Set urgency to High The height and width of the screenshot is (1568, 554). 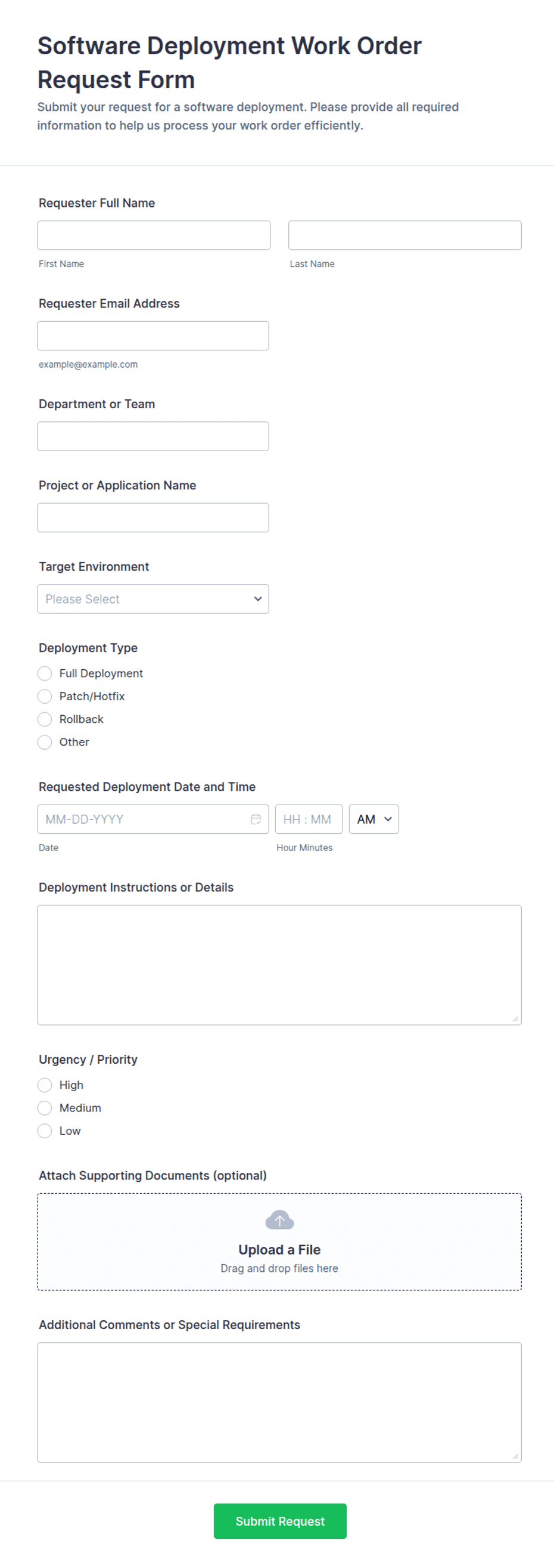coord(45,1085)
